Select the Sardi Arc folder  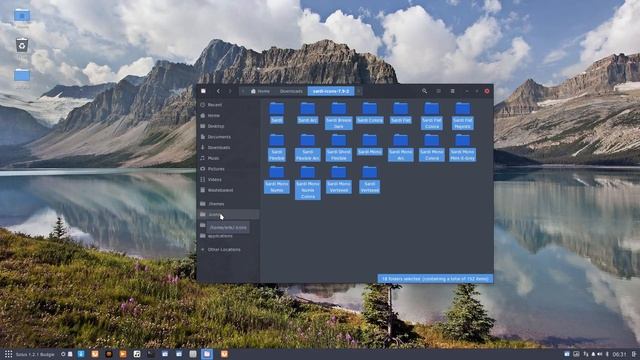pyautogui.click(x=308, y=113)
